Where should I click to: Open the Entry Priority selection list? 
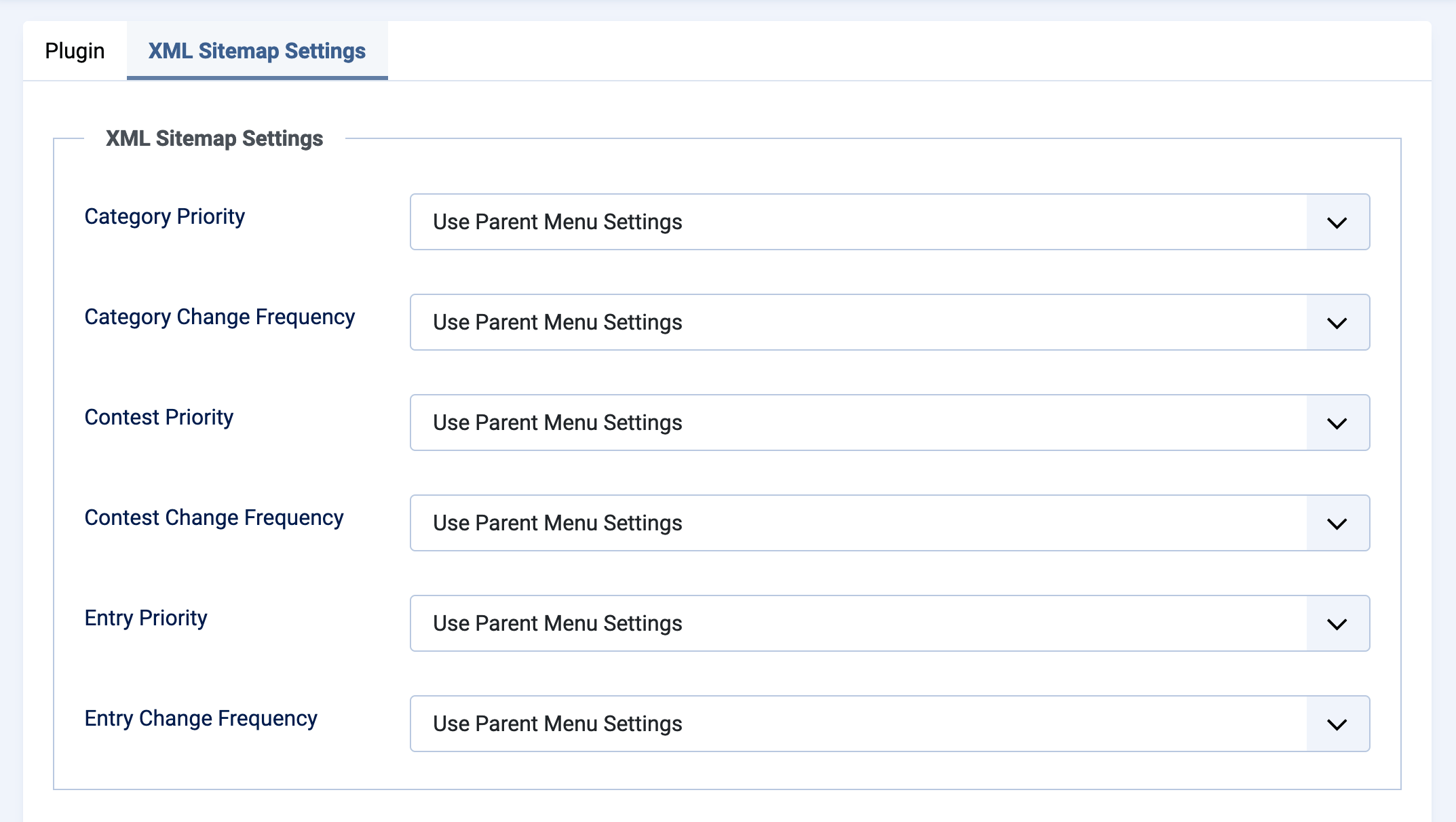[x=814, y=623]
